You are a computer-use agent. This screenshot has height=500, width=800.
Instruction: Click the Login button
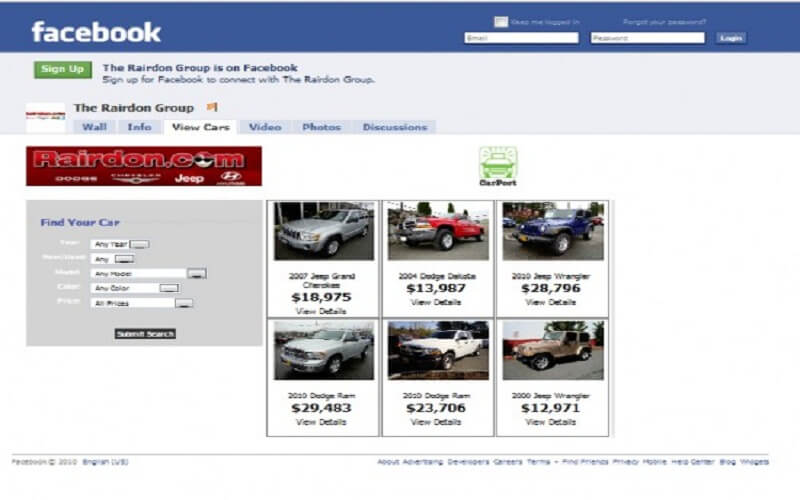731,38
